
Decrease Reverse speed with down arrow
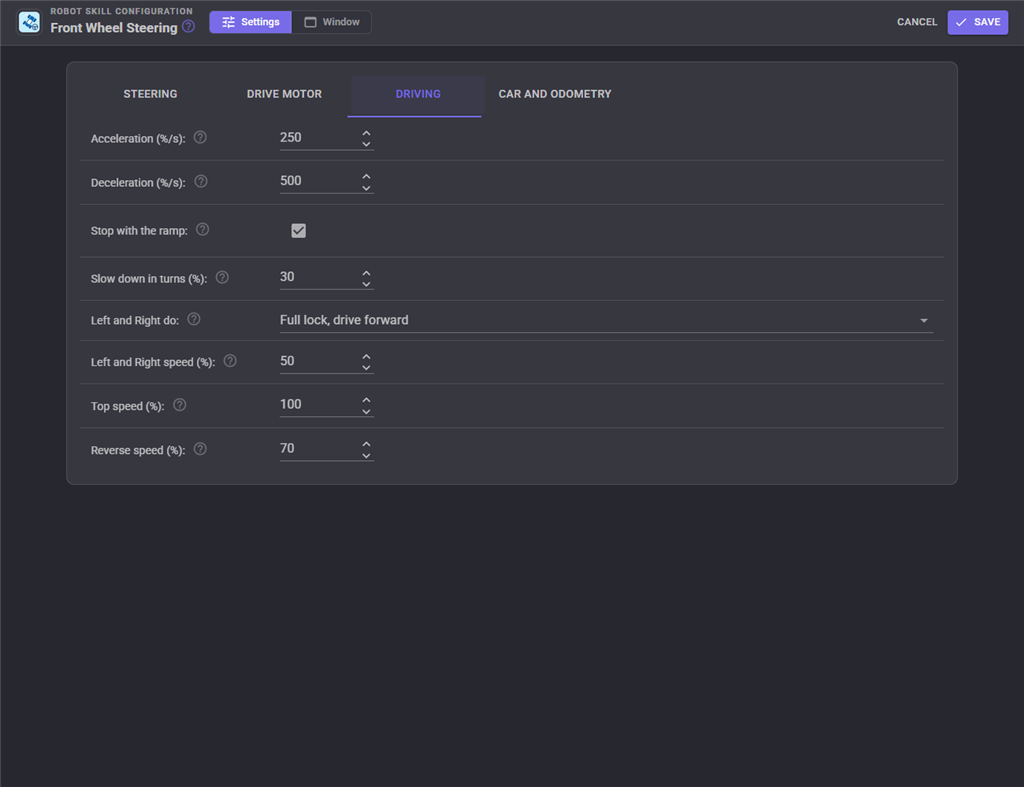(x=366, y=455)
